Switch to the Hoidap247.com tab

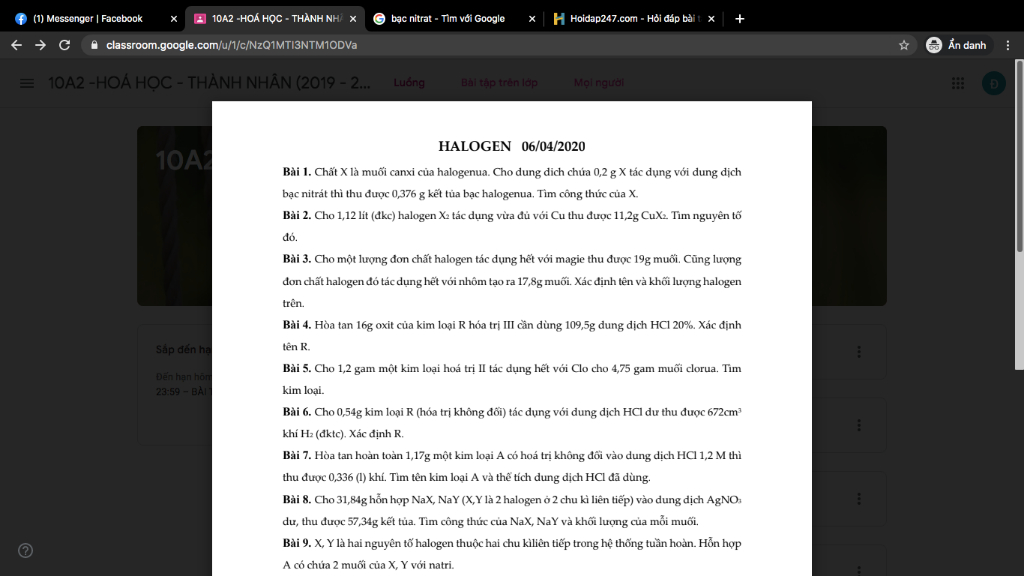pos(632,18)
